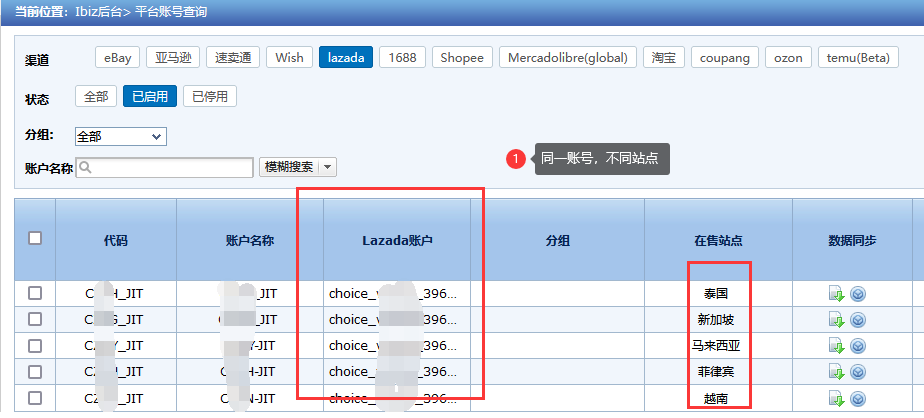924x418 pixels.
Task: Select the 速卖通 channel
Action: point(233,57)
